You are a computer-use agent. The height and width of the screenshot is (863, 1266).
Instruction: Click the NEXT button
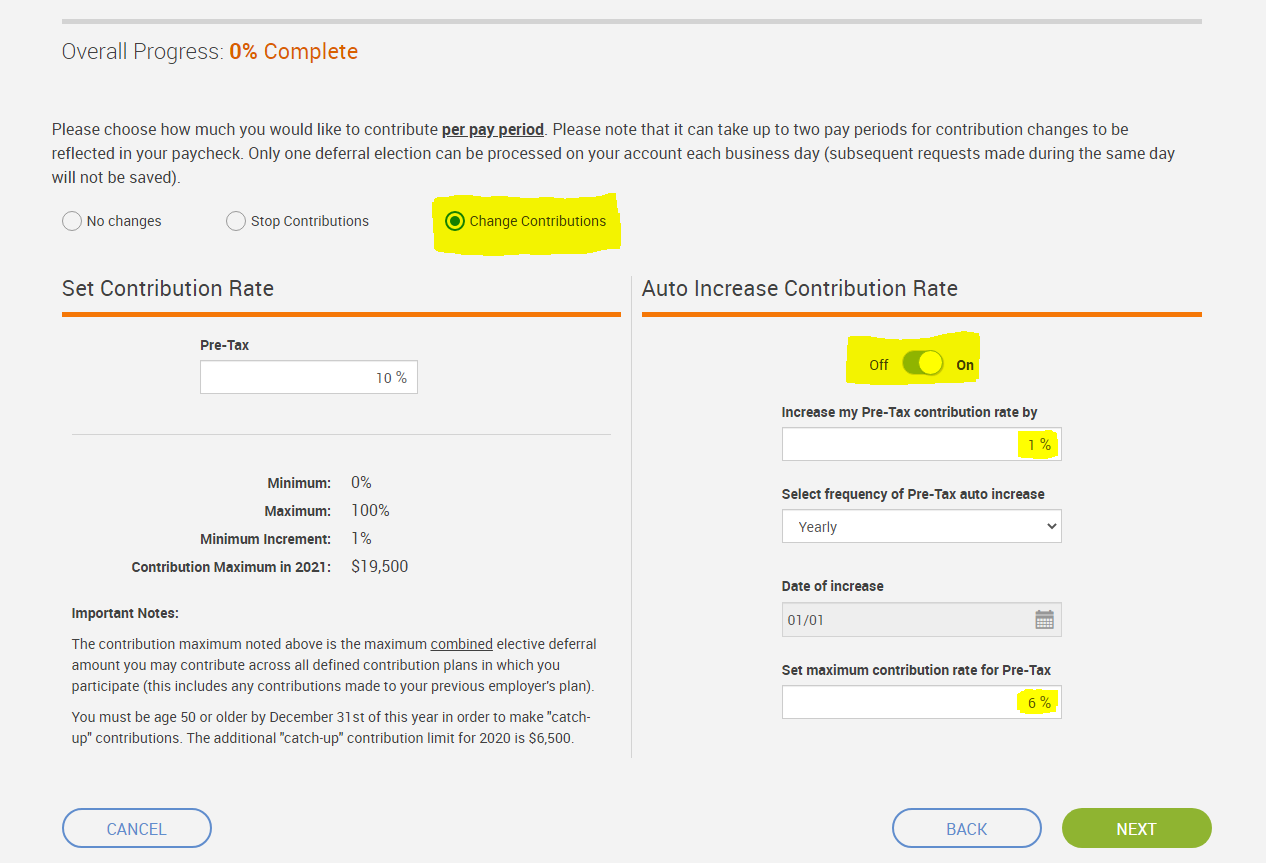click(x=1136, y=828)
